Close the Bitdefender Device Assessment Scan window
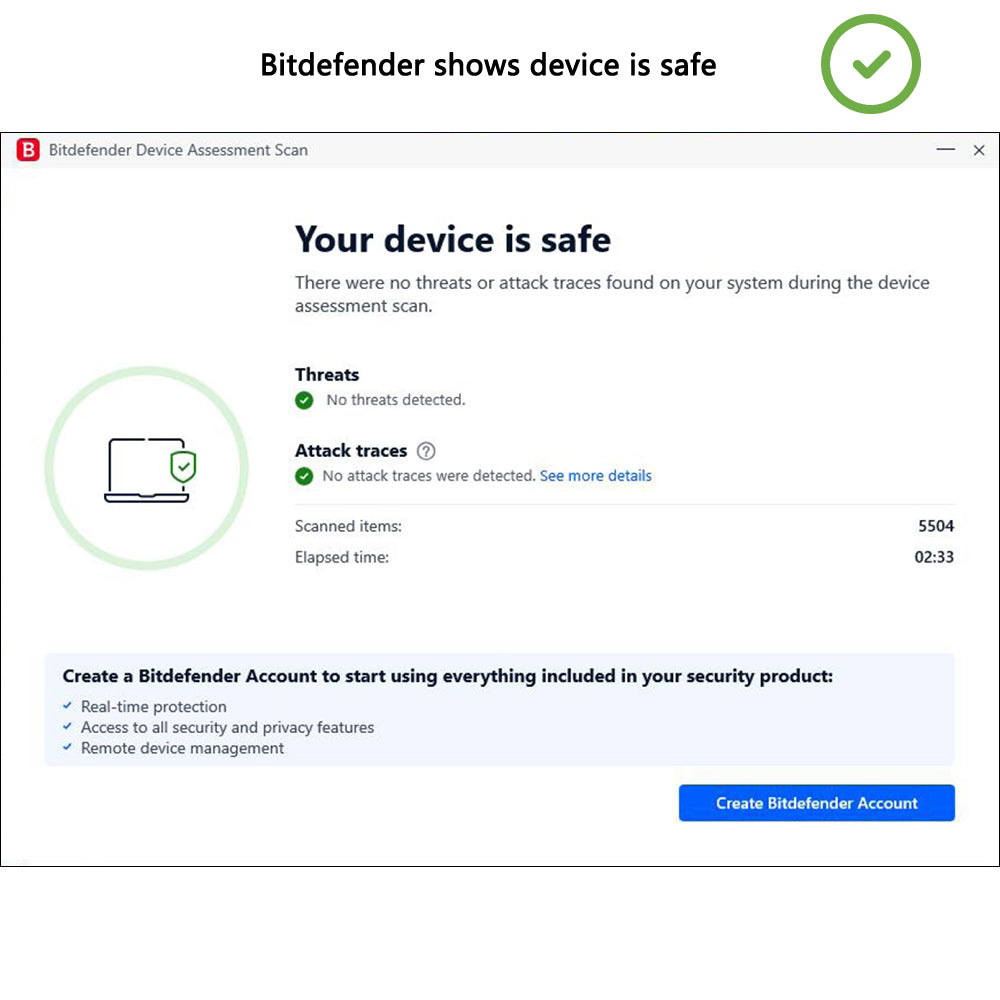This screenshot has width=1000, height=1000. coord(979,150)
